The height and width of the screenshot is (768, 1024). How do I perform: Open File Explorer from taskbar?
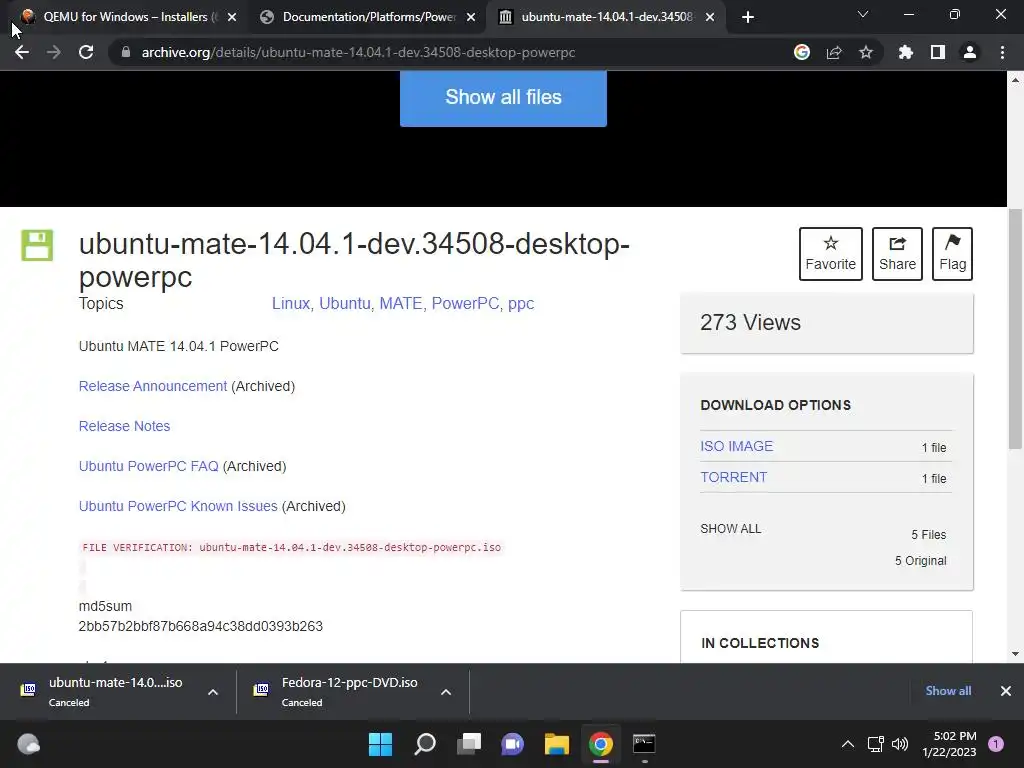(x=557, y=744)
